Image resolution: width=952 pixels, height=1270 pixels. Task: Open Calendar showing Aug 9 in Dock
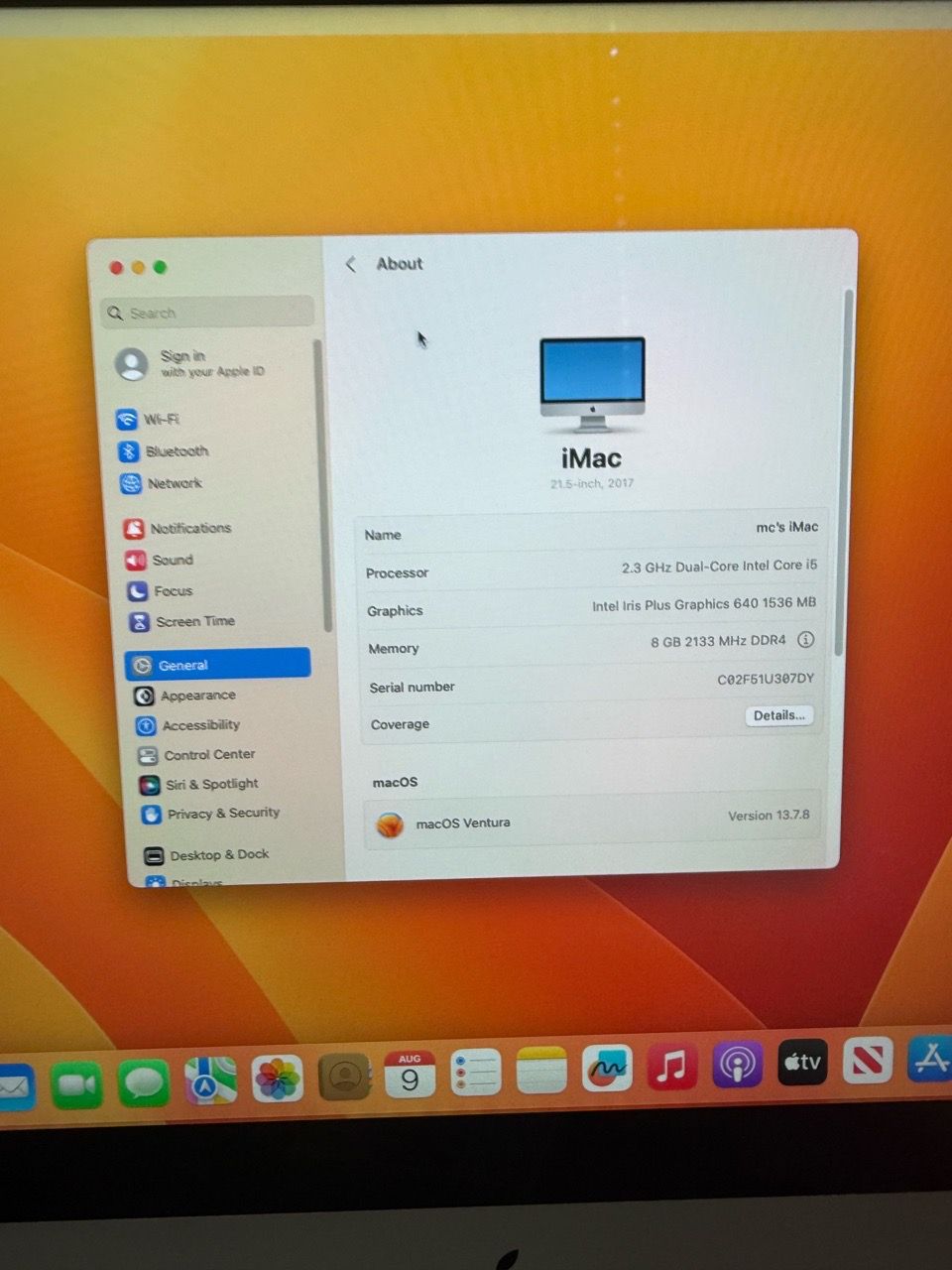point(410,1075)
